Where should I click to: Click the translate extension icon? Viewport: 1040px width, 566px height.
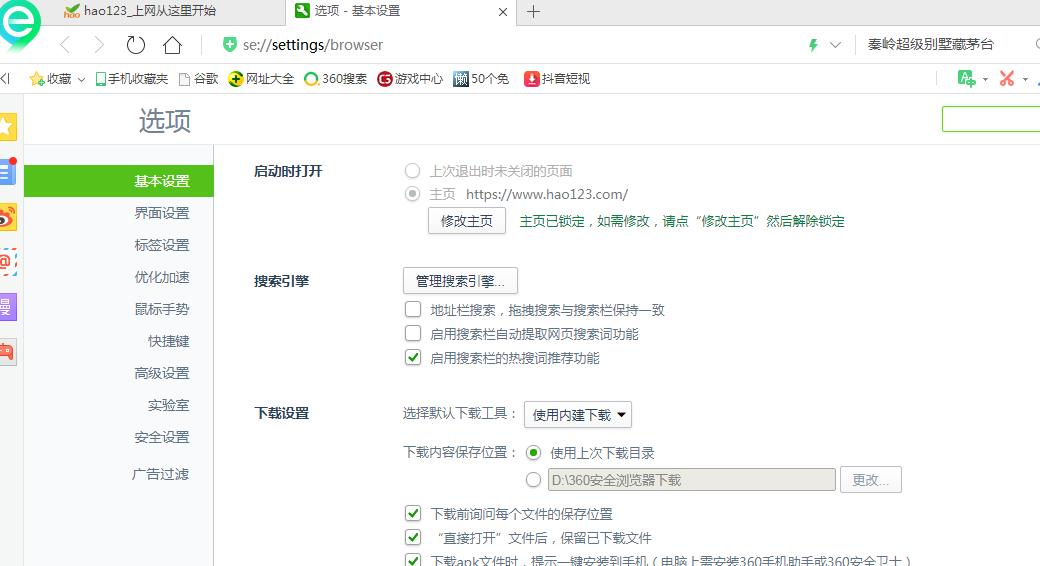click(x=966, y=79)
